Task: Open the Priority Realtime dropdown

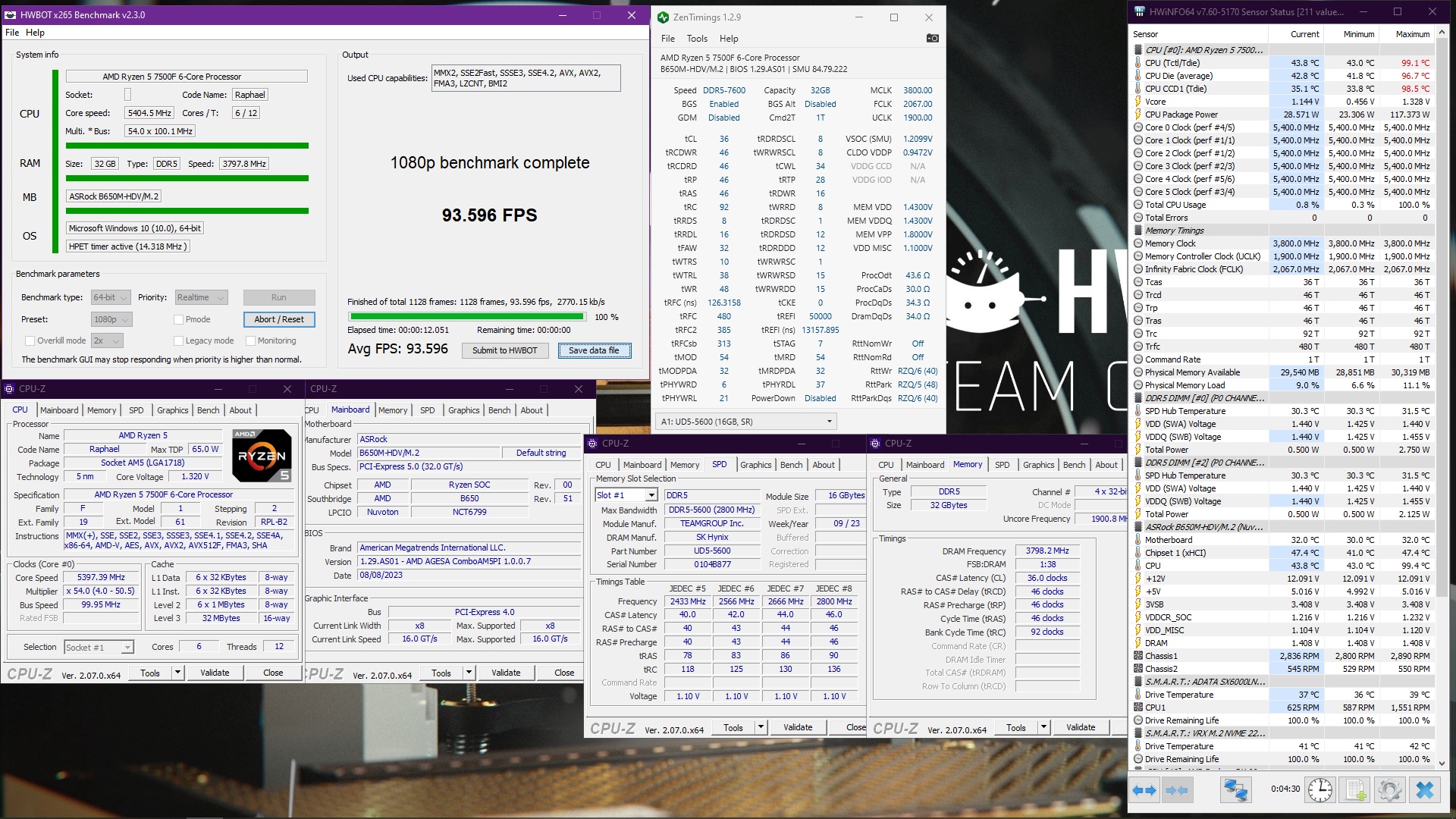Action: [x=201, y=297]
